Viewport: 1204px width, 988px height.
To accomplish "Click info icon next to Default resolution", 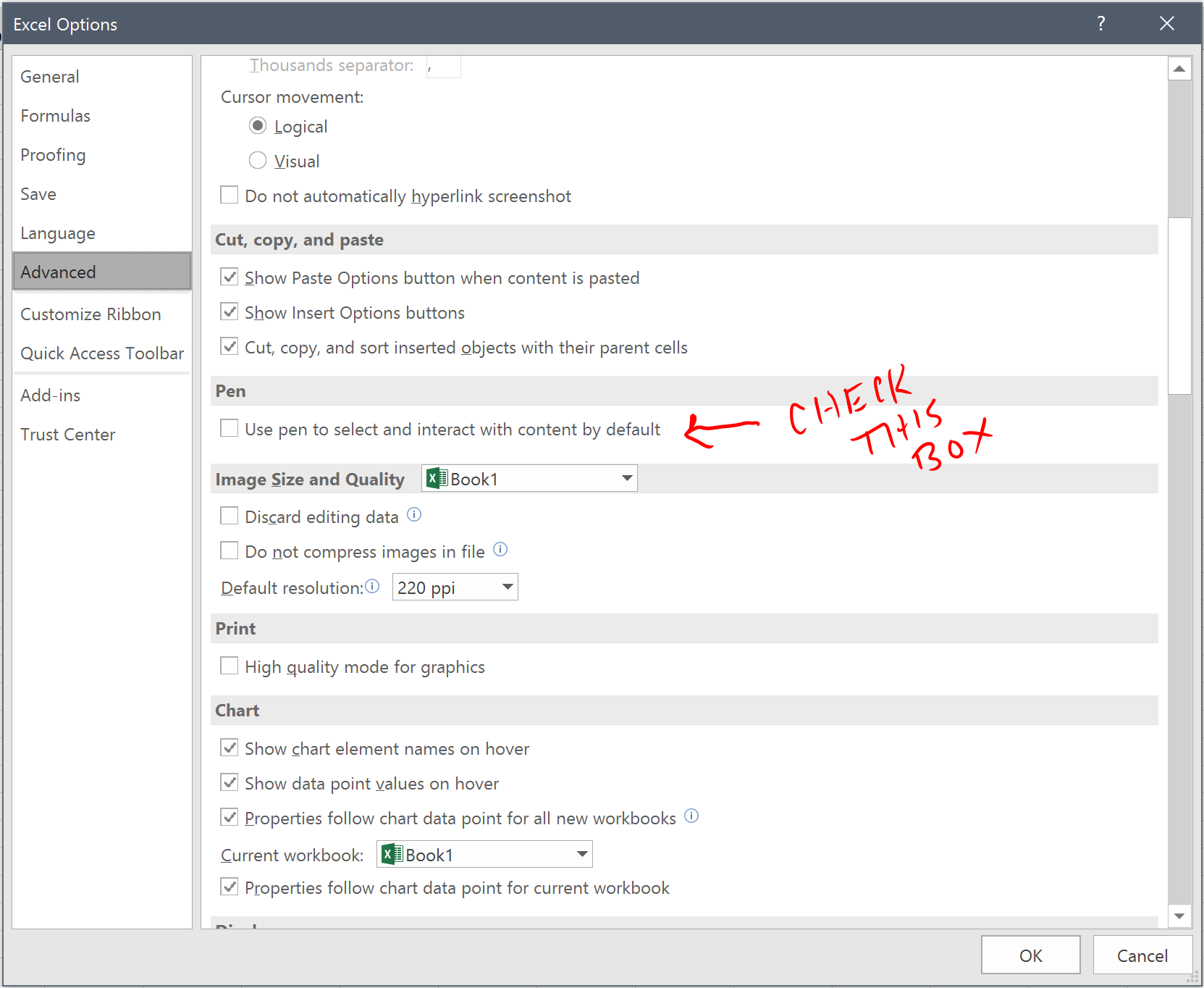I will click(x=372, y=586).
